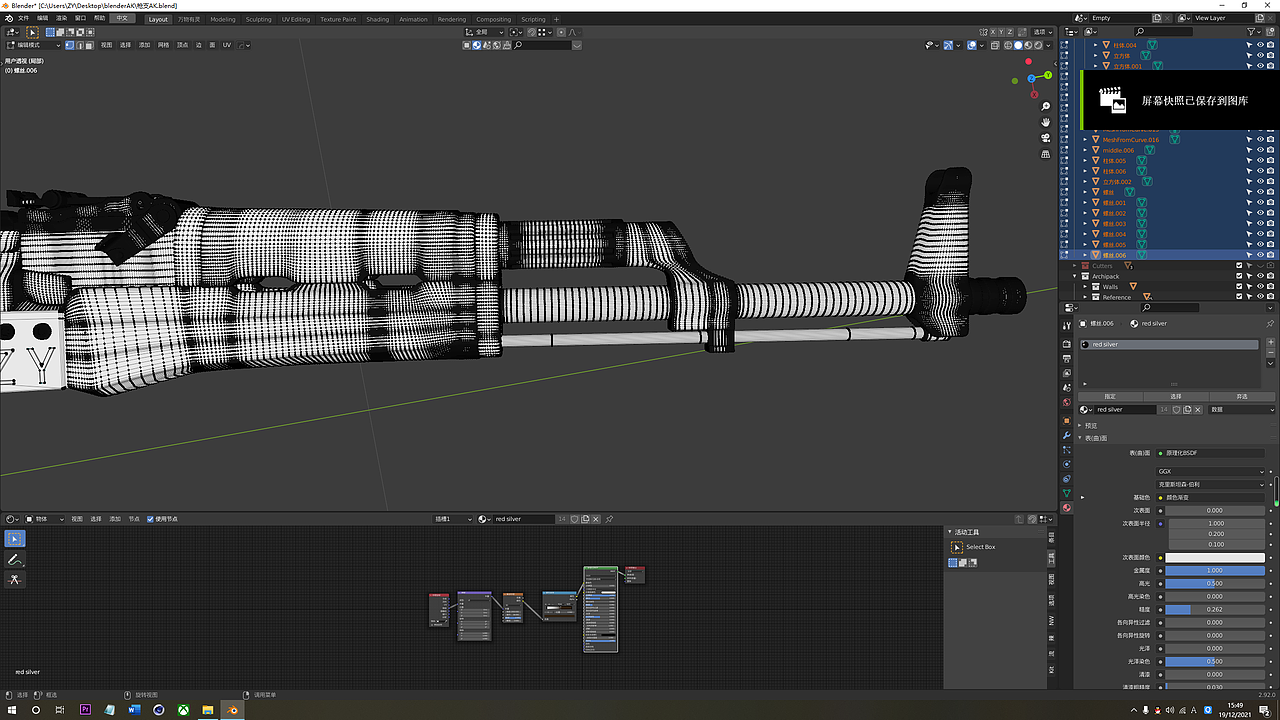1280x720 pixels.
Task: Open the GGX distribution dropdown
Action: click(x=1210, y=471)
